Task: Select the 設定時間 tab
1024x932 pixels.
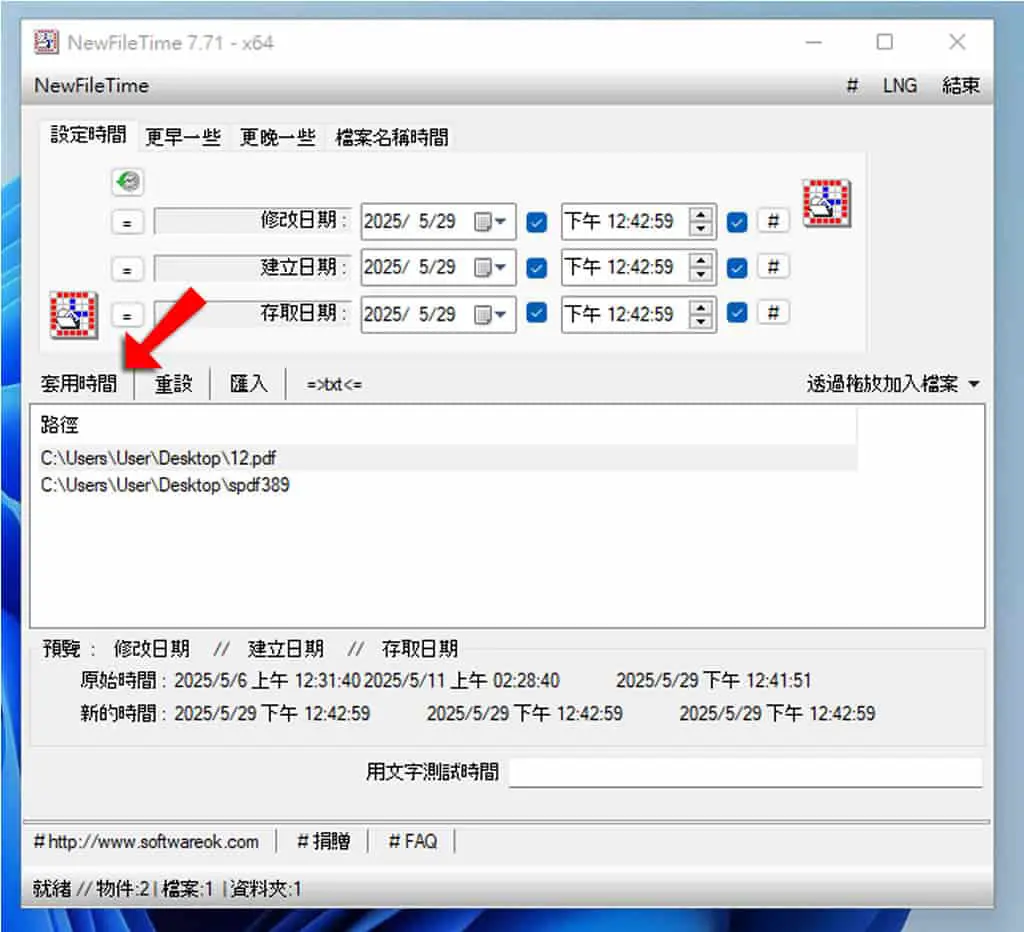Action: (x=88, y=135)
